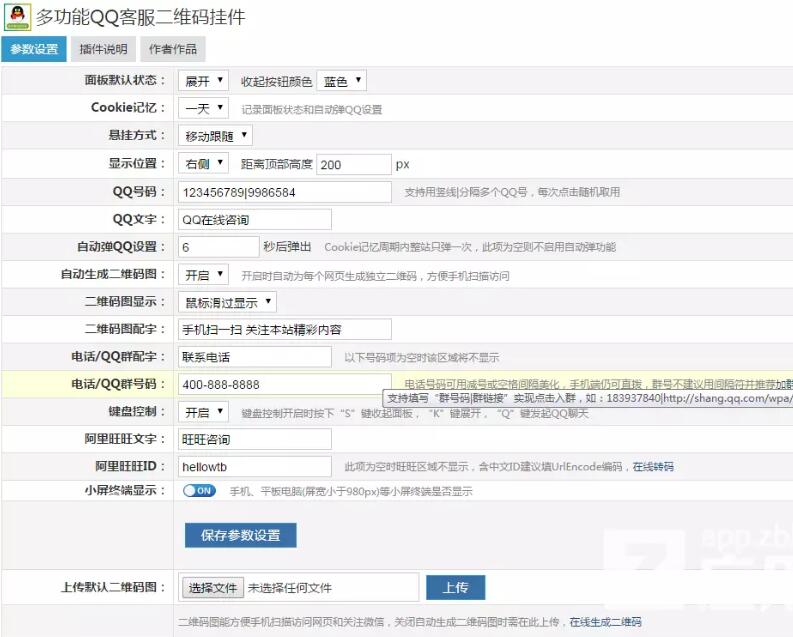Click the 二维码图配字 input field
Image resolution: width=793 pixels, height=637 pixels.
[x=285, y=330]
